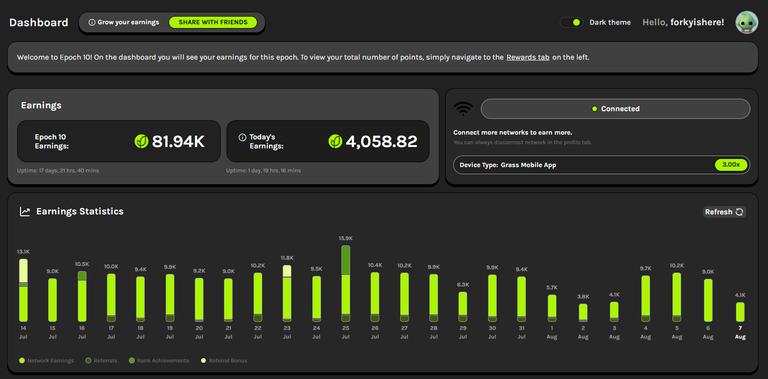This screenshot has width=768, height=379.
Task: Select the 7 Aug bar in chart
Action: coord(740,312)
